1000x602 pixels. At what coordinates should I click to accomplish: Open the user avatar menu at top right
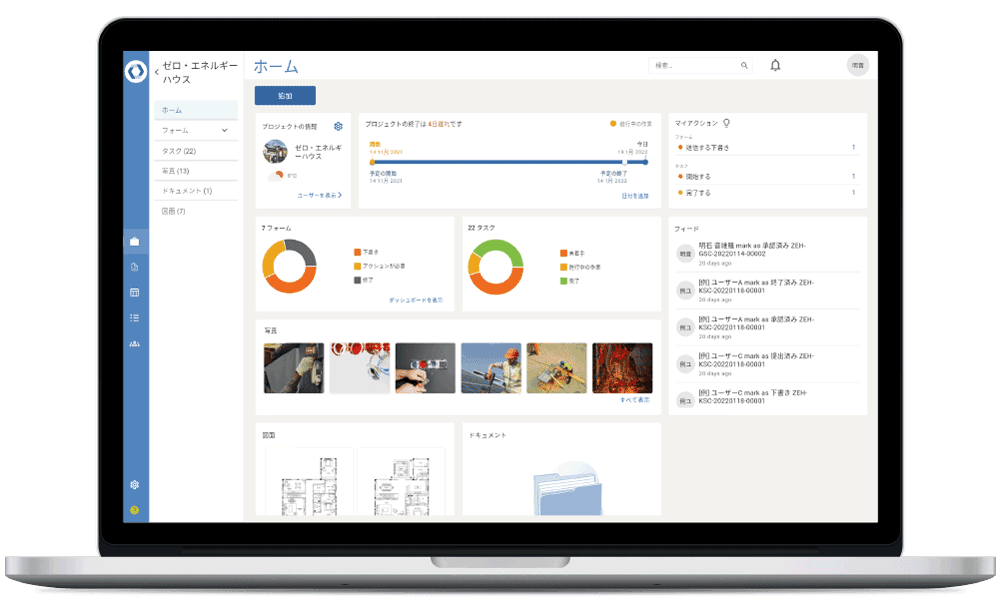click(857, 66)
